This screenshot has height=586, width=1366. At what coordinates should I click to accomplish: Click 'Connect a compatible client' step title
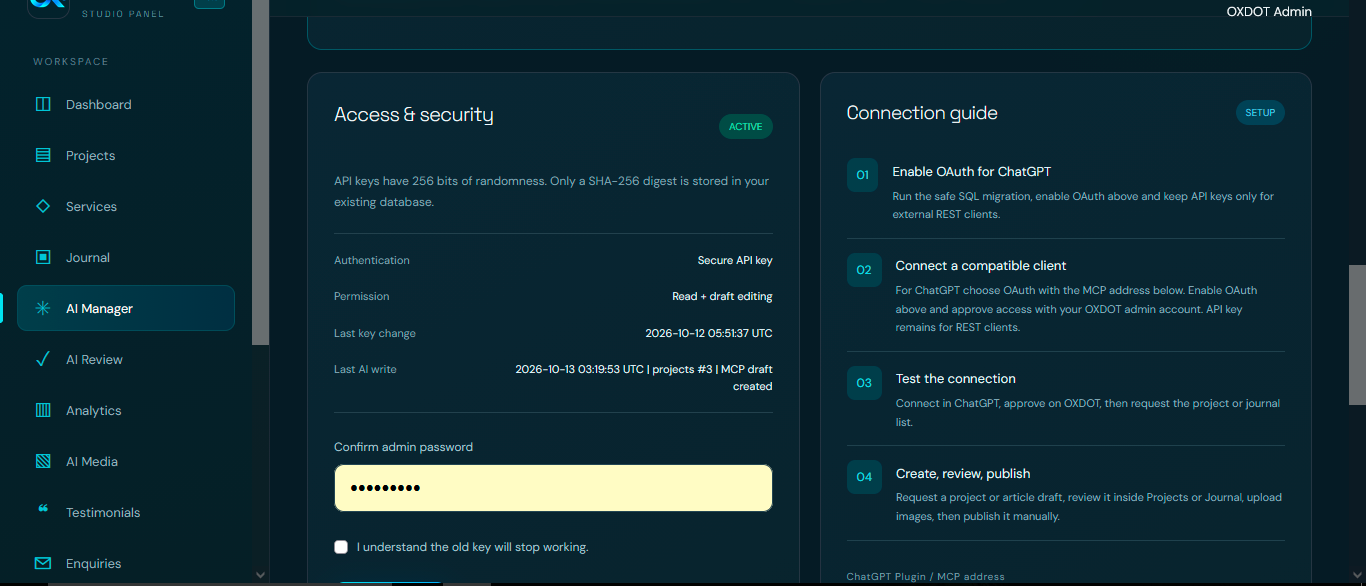(981, 266)
